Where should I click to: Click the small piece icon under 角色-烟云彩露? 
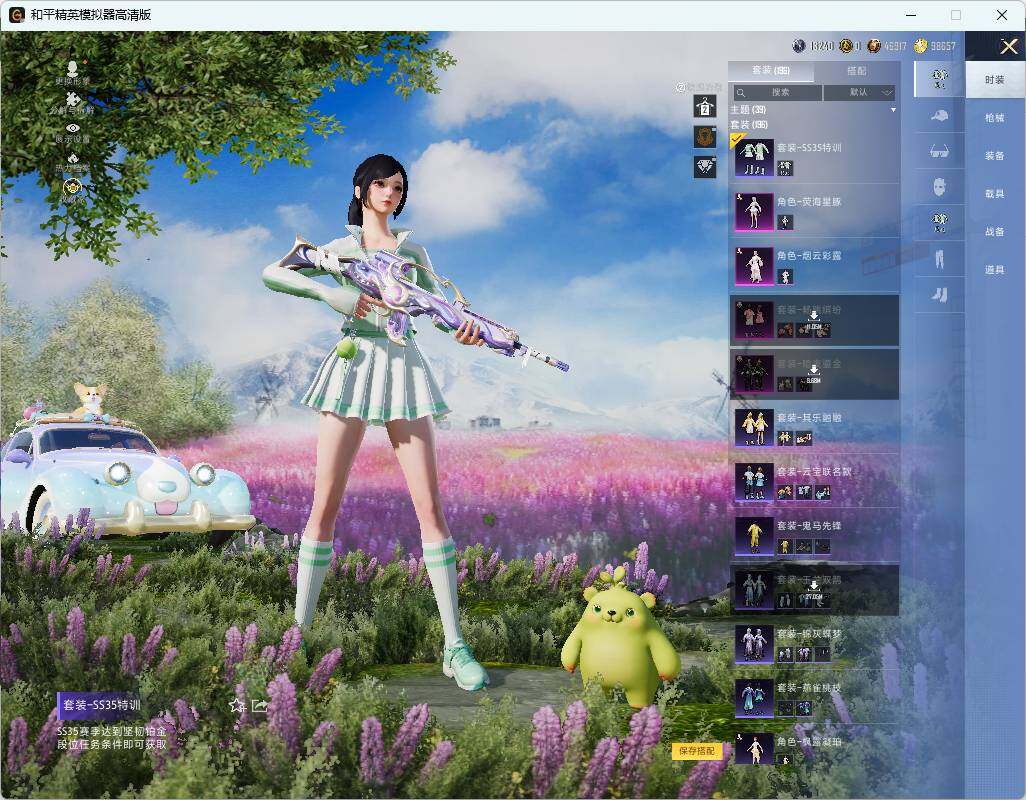point(785,276)
